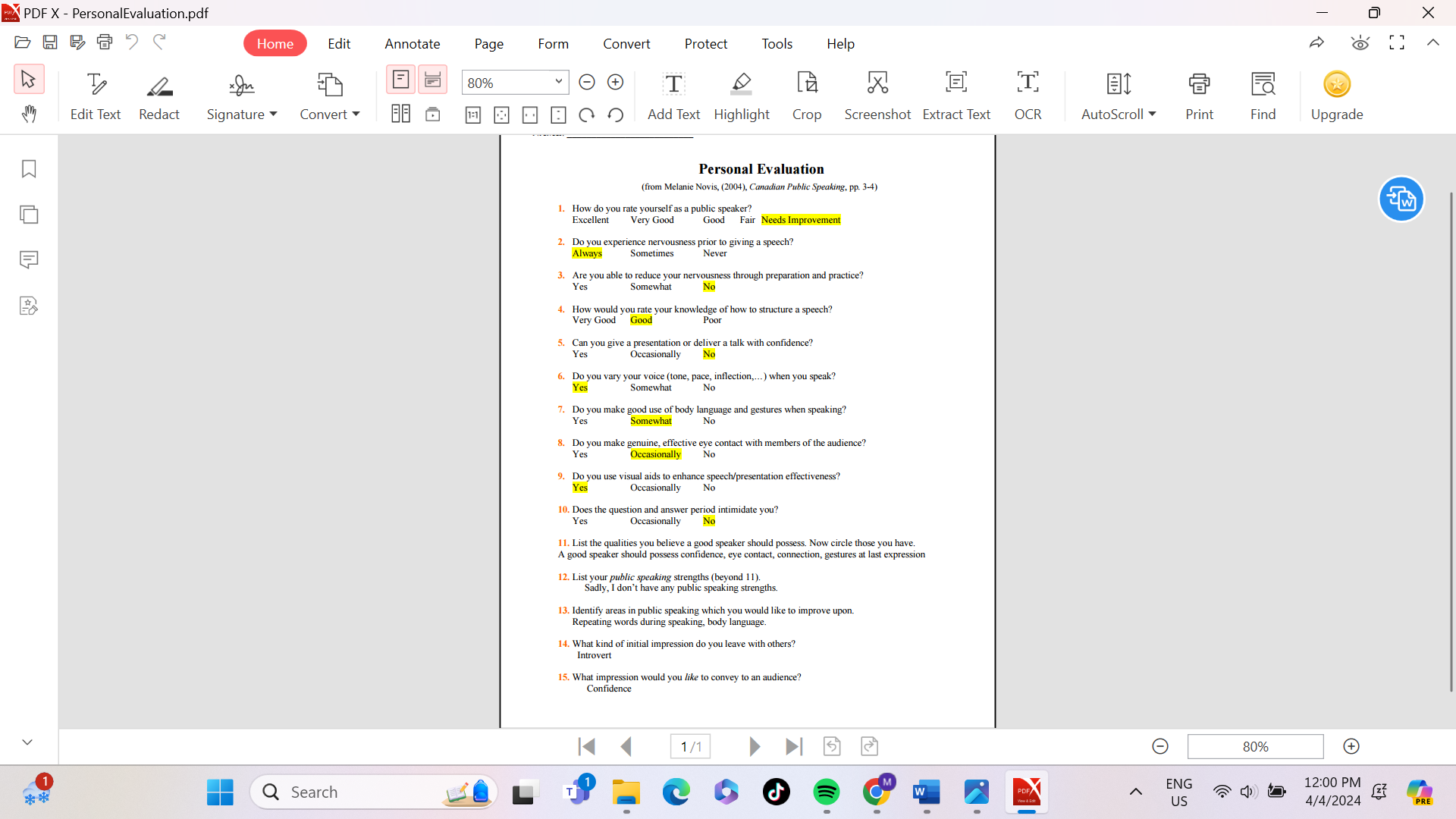The height and width of the screenshot is (819, 1456).
Task: Open the Bookmarks panel
Action: pos(29,168)
